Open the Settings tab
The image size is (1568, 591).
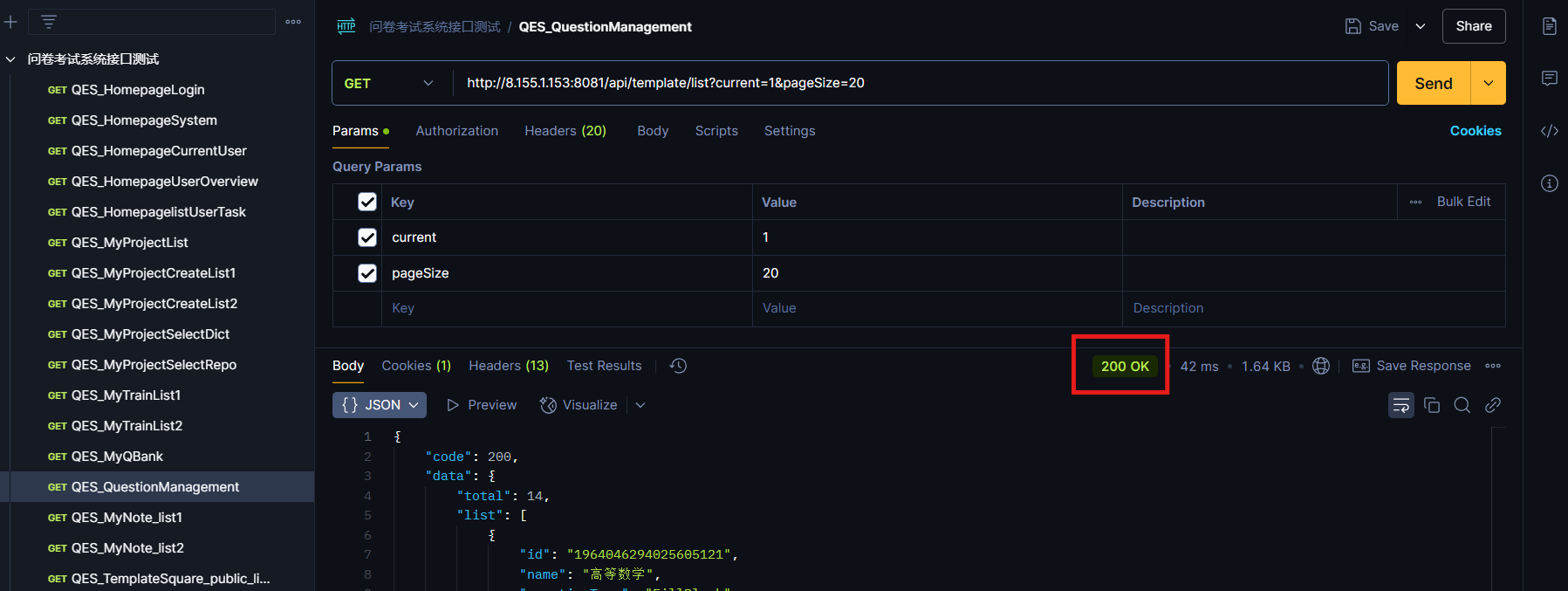pyautogui.click(x=790, y=131)
